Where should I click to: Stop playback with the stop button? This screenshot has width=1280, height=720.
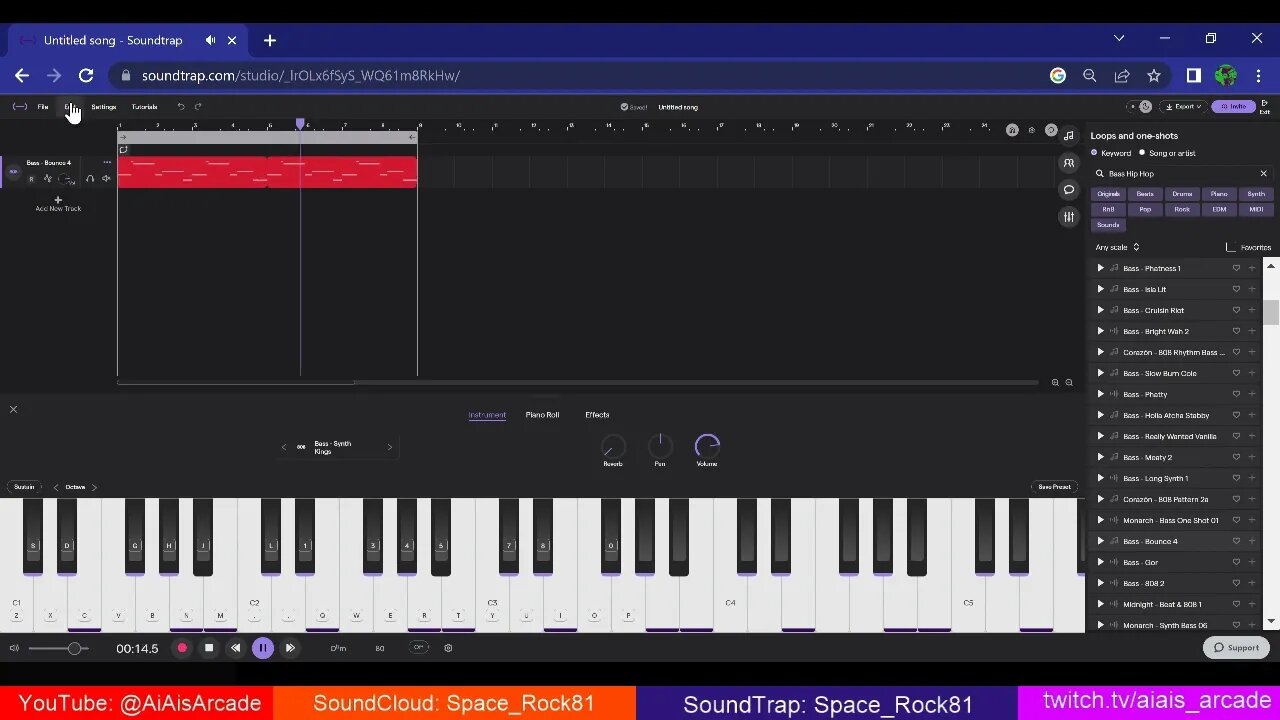tap(209, 648)
